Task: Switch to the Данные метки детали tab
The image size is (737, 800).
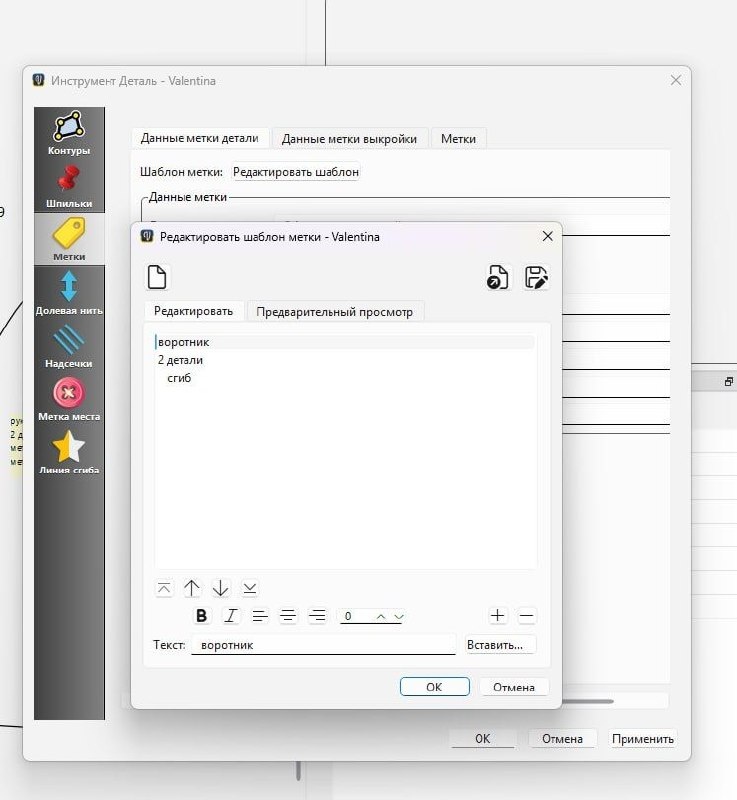Action: click(199, 138)
